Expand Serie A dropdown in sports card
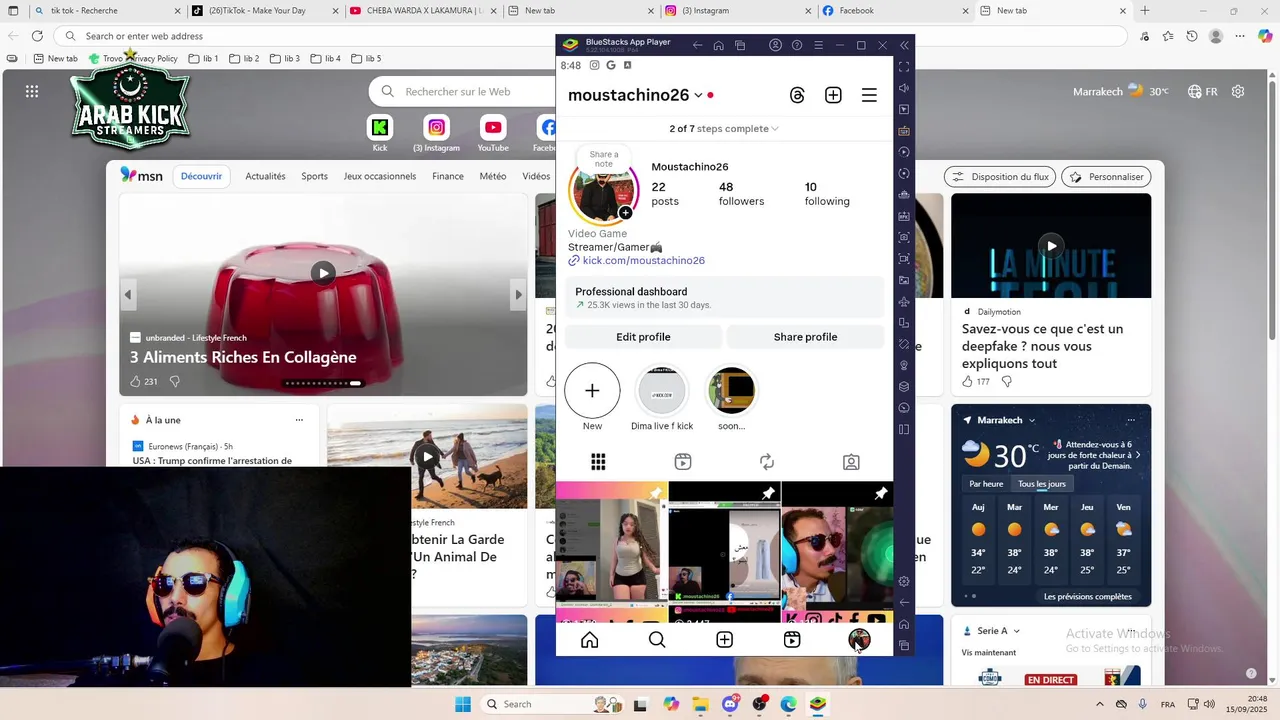This screenshot has height=720, width=1280. 1017,631
